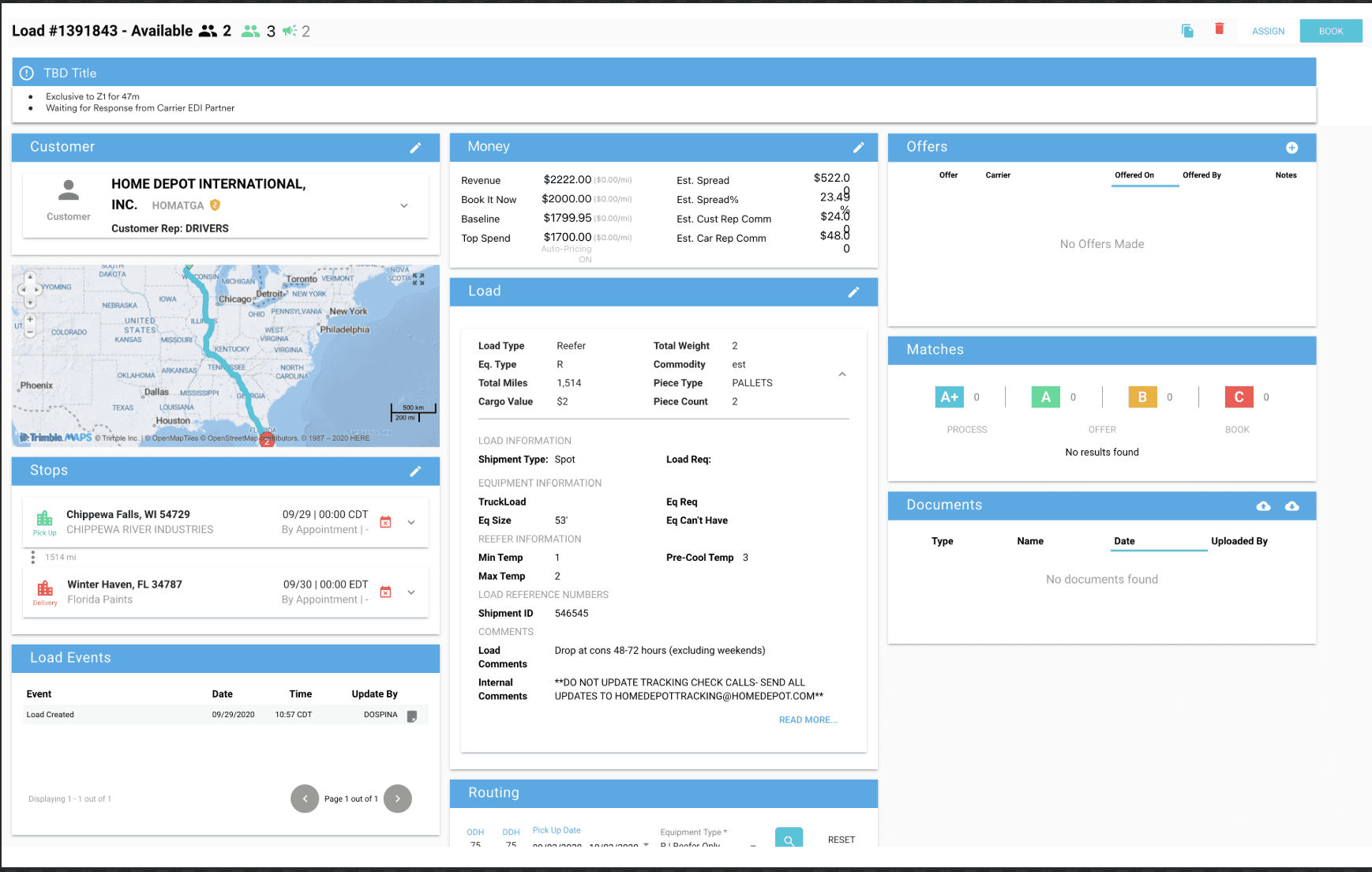
Task: Sort documents by Date column
Action: 1124,542
